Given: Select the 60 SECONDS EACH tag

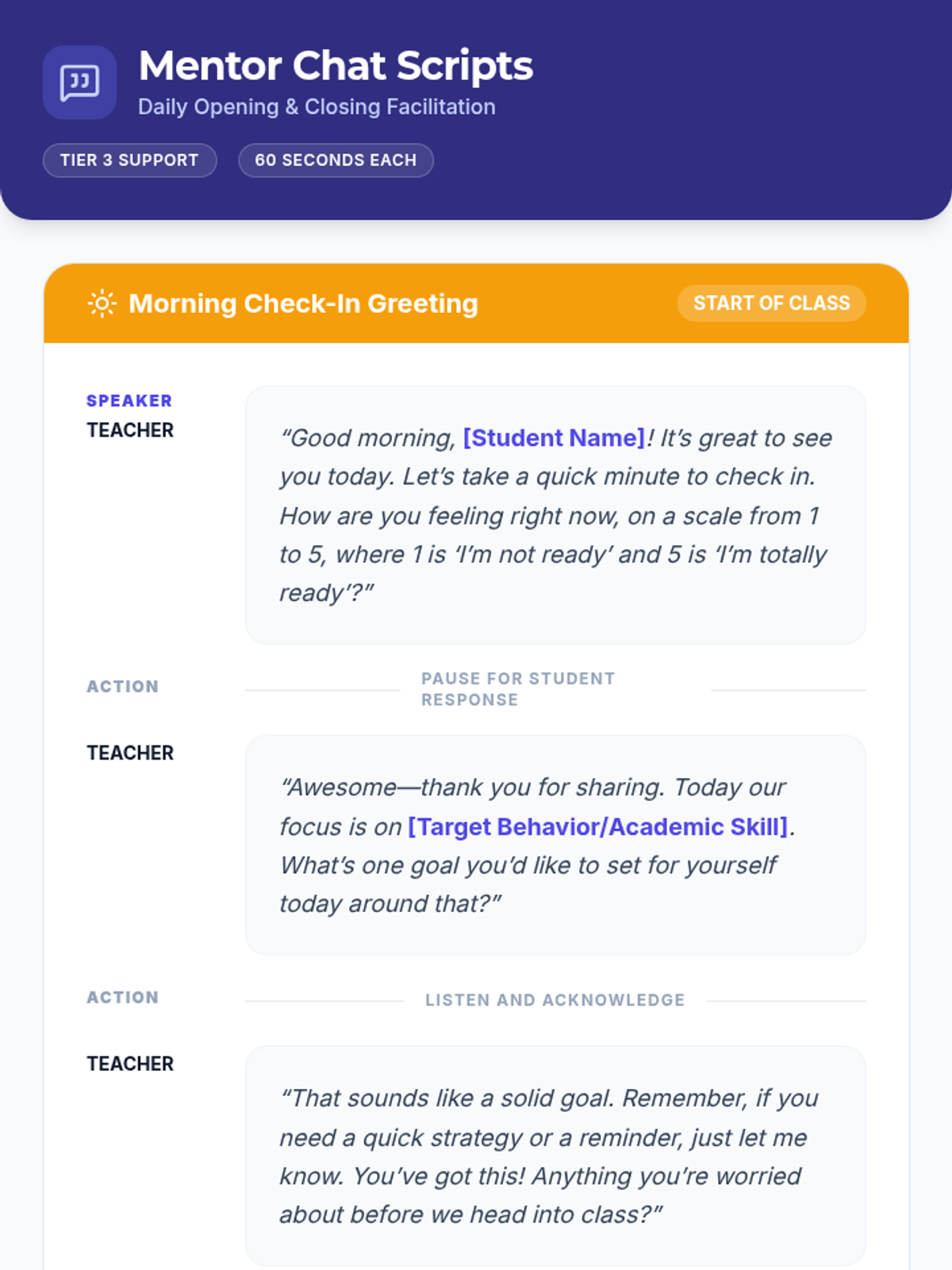Looking at the screenshot, I should coord(336,160).
